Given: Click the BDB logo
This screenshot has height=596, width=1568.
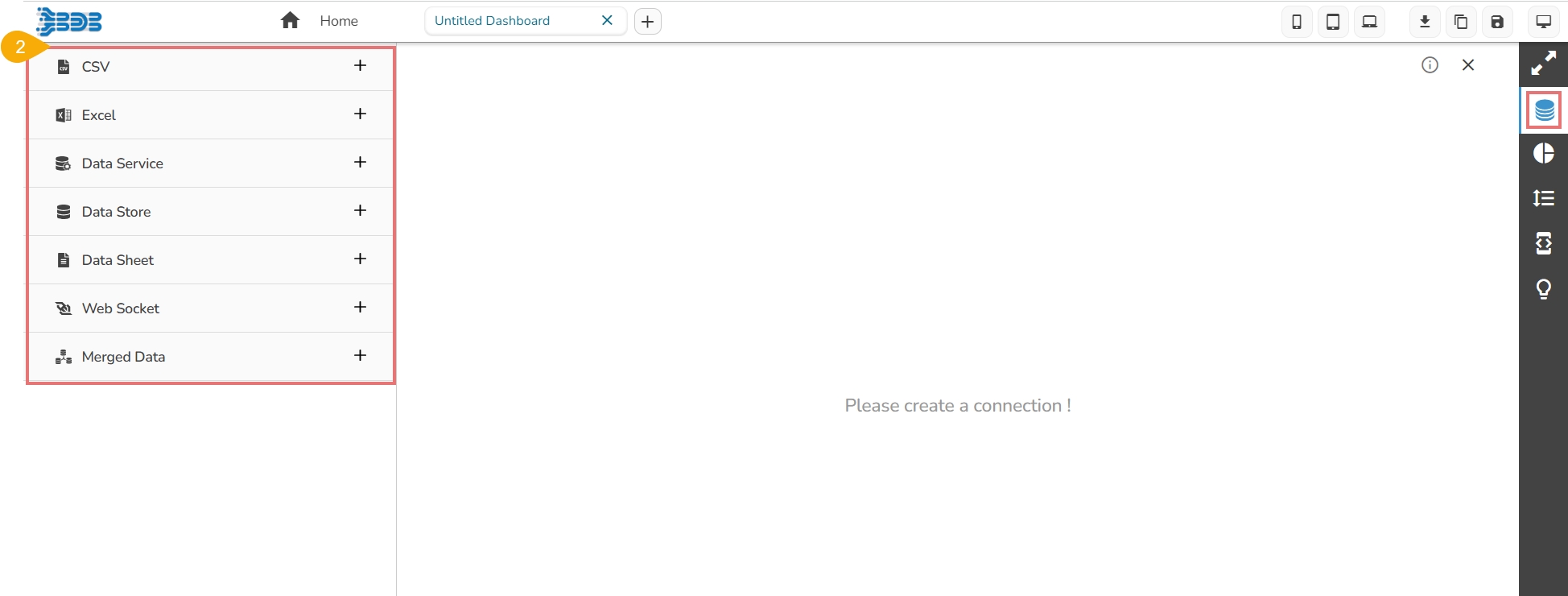Looking at the screenshot, I should click(69, 21).
